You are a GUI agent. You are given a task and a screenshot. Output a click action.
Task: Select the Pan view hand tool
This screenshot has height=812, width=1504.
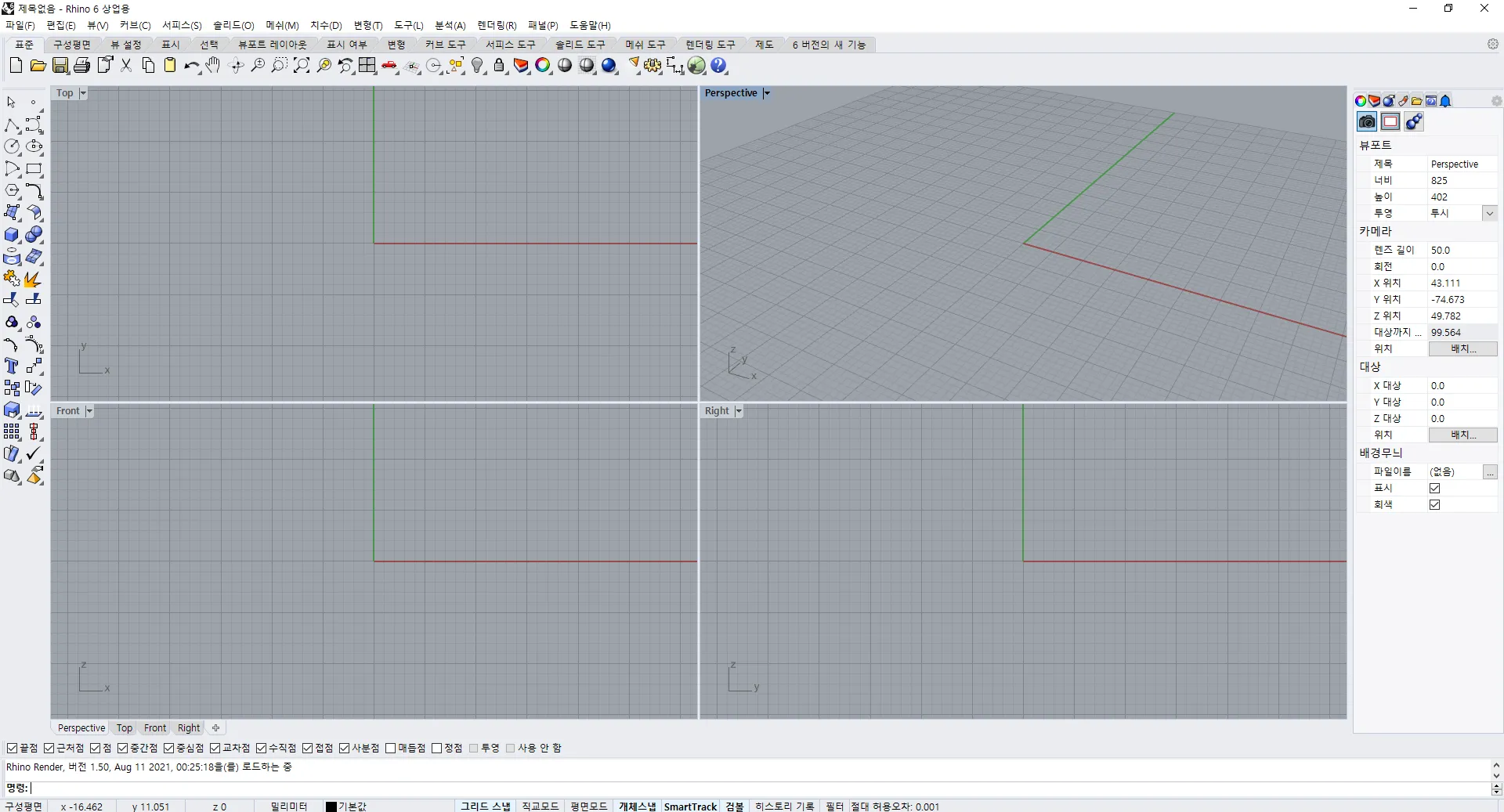pos(213,66)
